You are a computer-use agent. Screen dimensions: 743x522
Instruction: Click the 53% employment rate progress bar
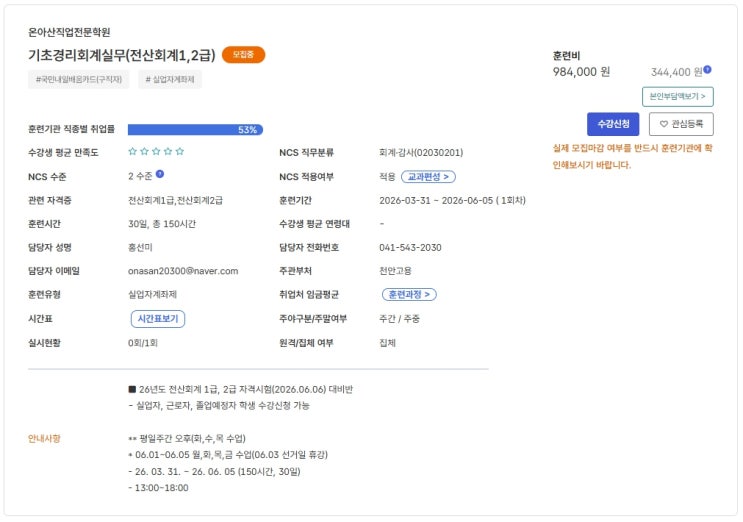[x=195, y=130]
